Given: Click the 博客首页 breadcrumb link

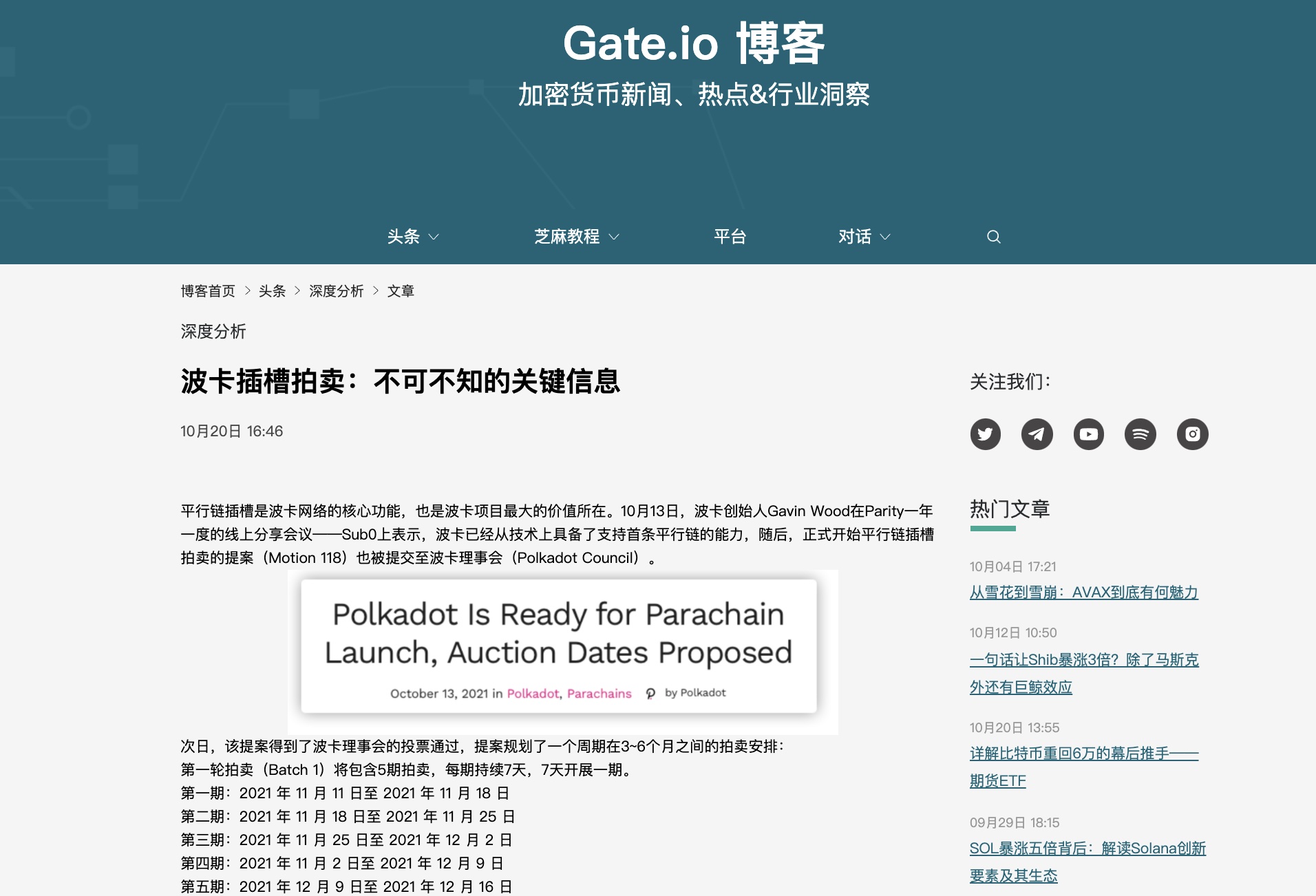Looking at the screenshot, I should pyautogui.click(x=208, y=291).
